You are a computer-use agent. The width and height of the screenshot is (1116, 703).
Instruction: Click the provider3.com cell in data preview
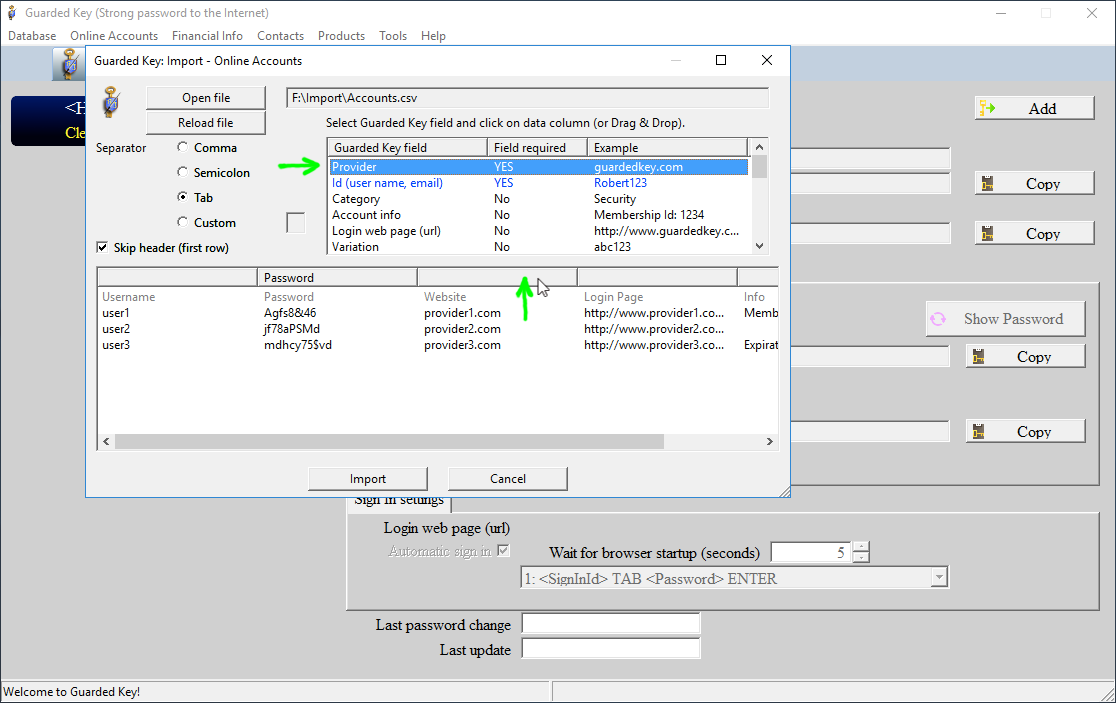coord(463,345)
